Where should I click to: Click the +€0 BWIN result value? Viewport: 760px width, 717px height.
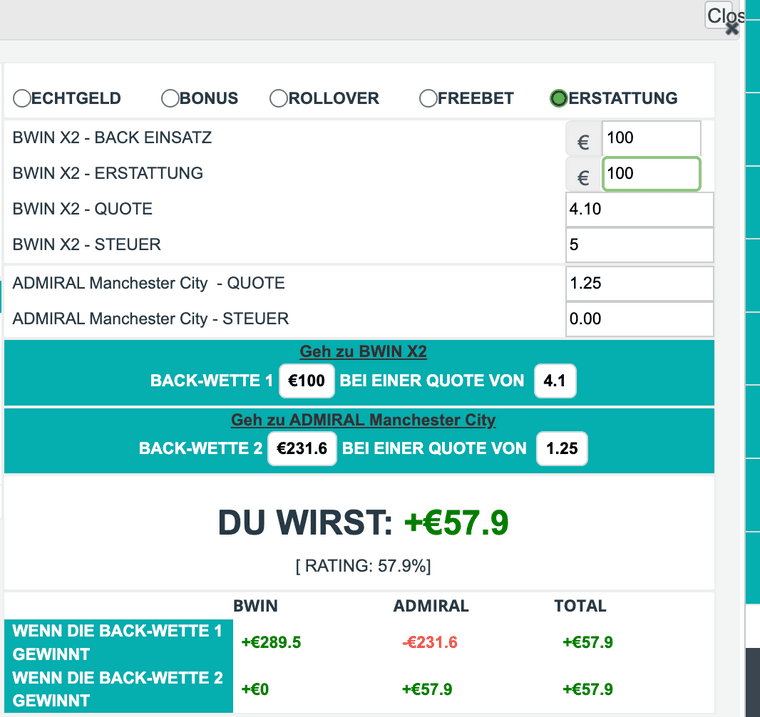pos(255,689)
